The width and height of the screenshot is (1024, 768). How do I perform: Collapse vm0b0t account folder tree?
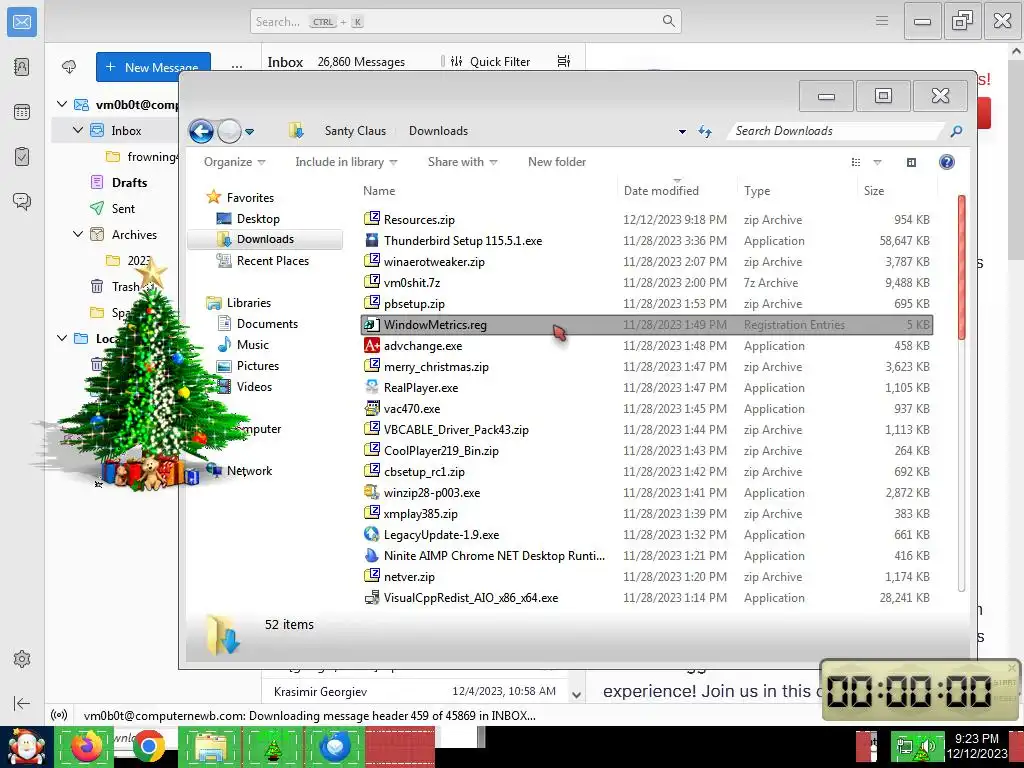tap(62, 104)
